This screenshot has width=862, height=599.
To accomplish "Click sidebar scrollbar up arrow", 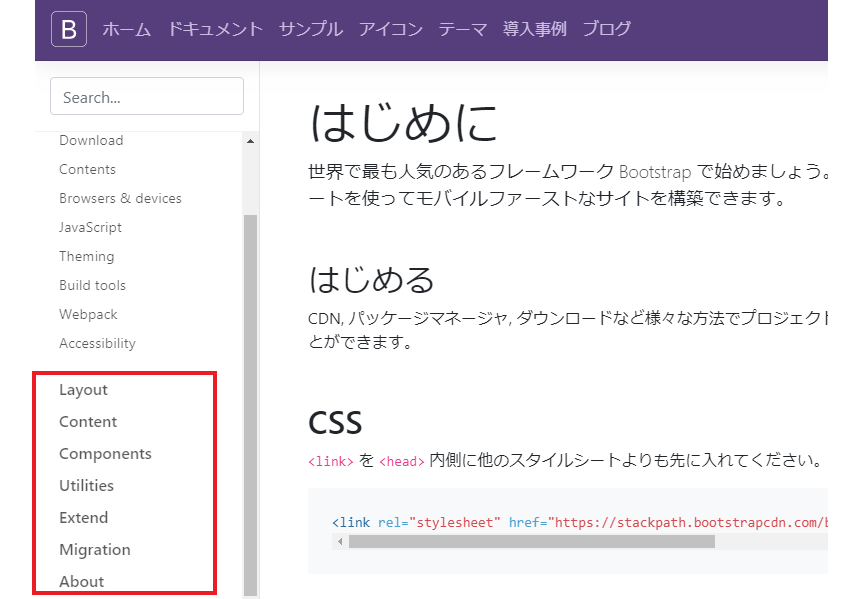I will [x=251, y=141].
